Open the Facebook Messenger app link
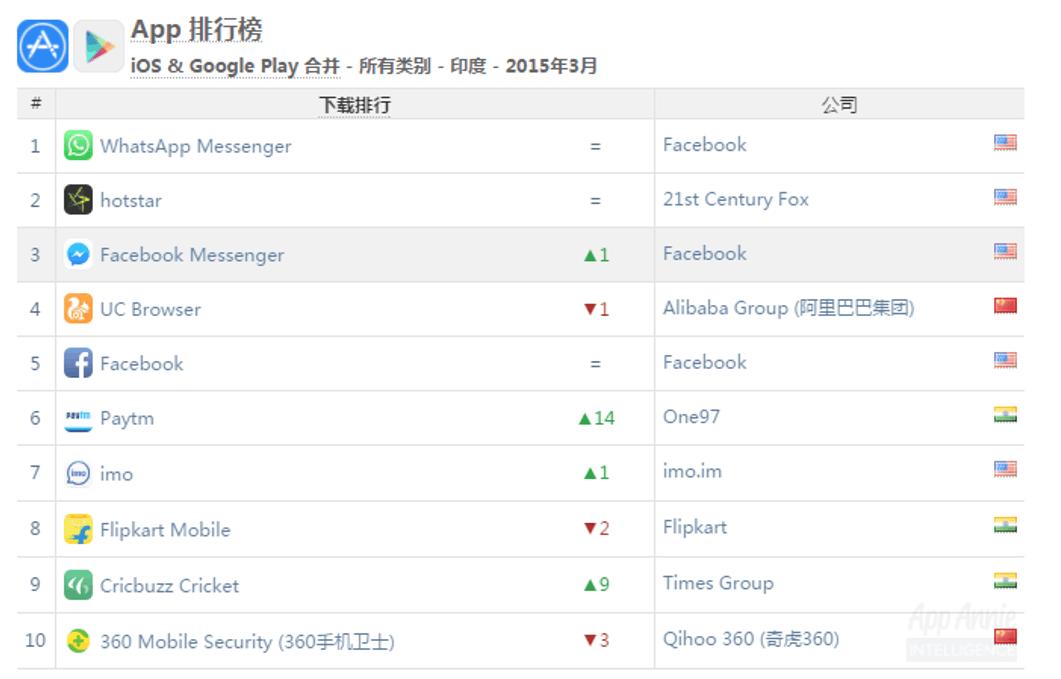 (x=191, y=255)
